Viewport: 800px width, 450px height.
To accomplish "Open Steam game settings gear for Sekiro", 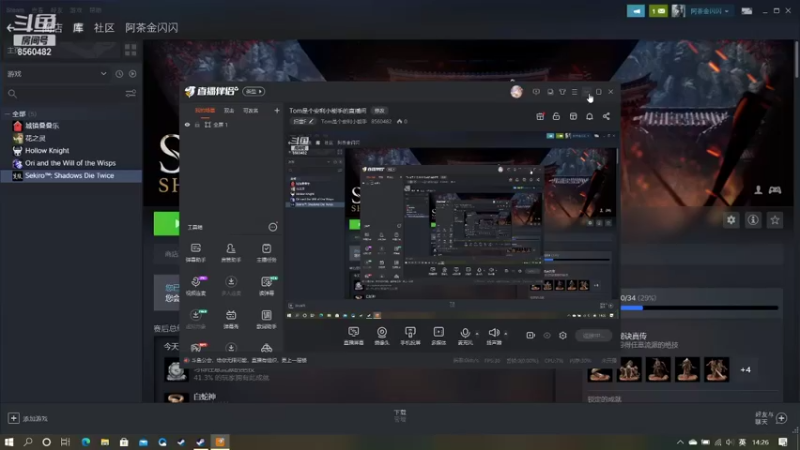I will coord(731,220).
